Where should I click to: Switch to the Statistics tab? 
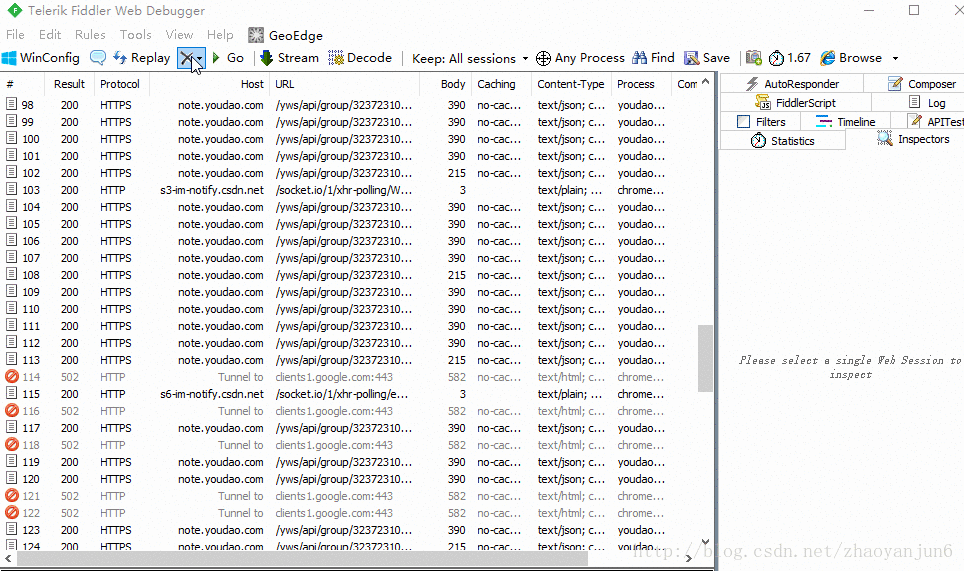(783, 141)
